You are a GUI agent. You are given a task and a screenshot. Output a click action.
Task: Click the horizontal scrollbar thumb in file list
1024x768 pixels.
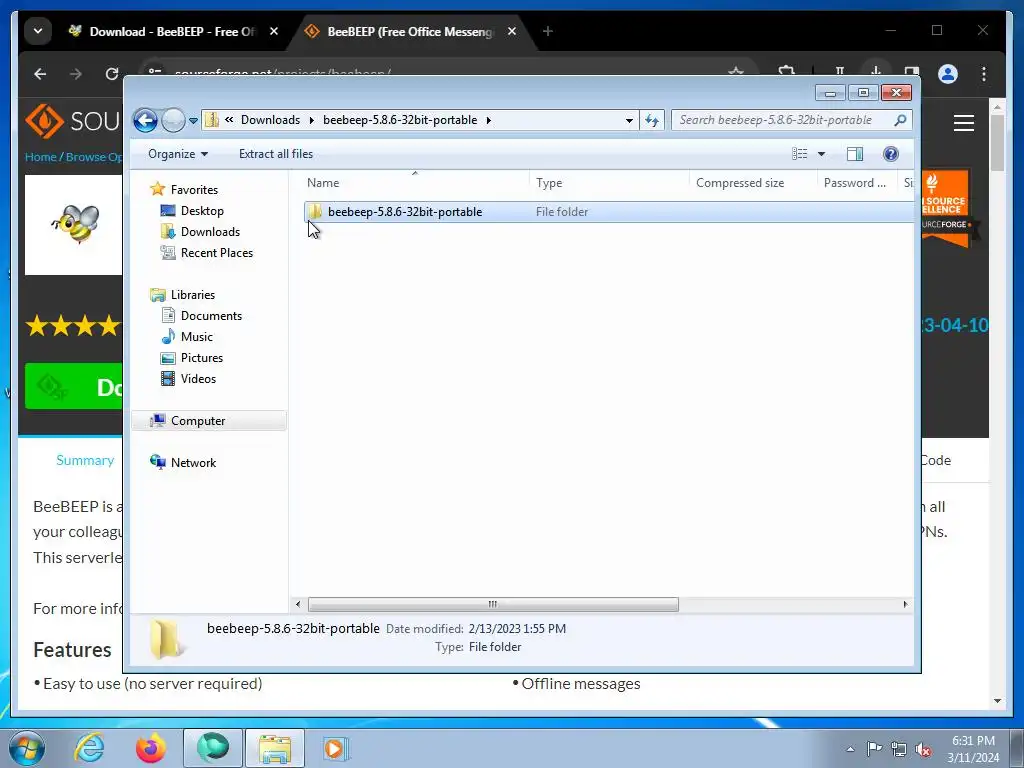493,605
